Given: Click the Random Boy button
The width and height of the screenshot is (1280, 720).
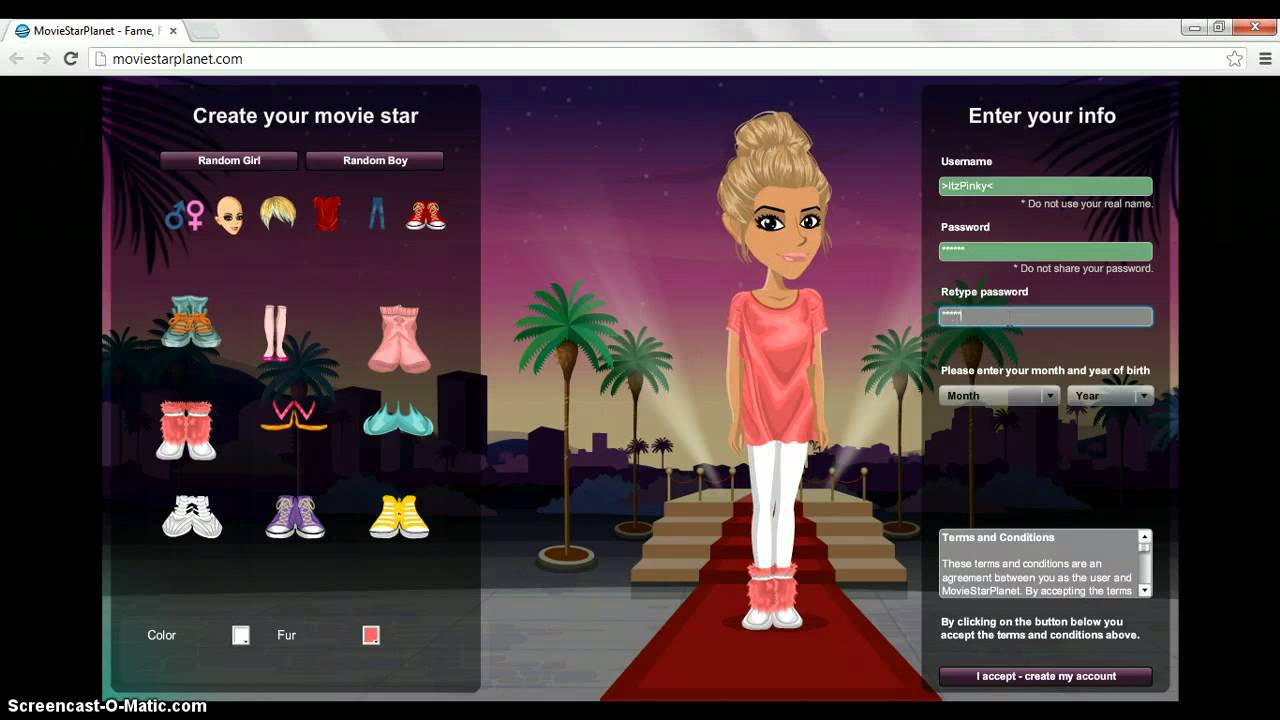Looking at the screenshot, I should click(x=375, y=160).
